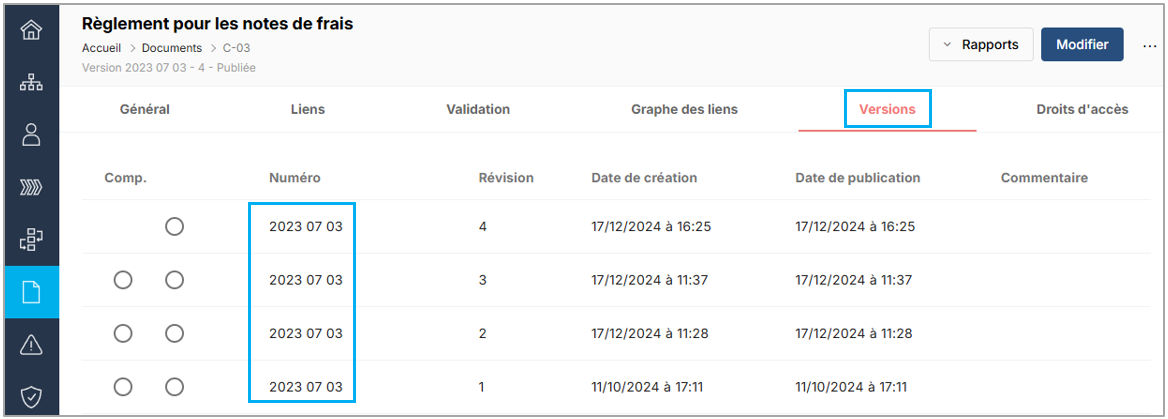Open the Documents breadcrumb link

pyautogui.click(x=172, y=48)
